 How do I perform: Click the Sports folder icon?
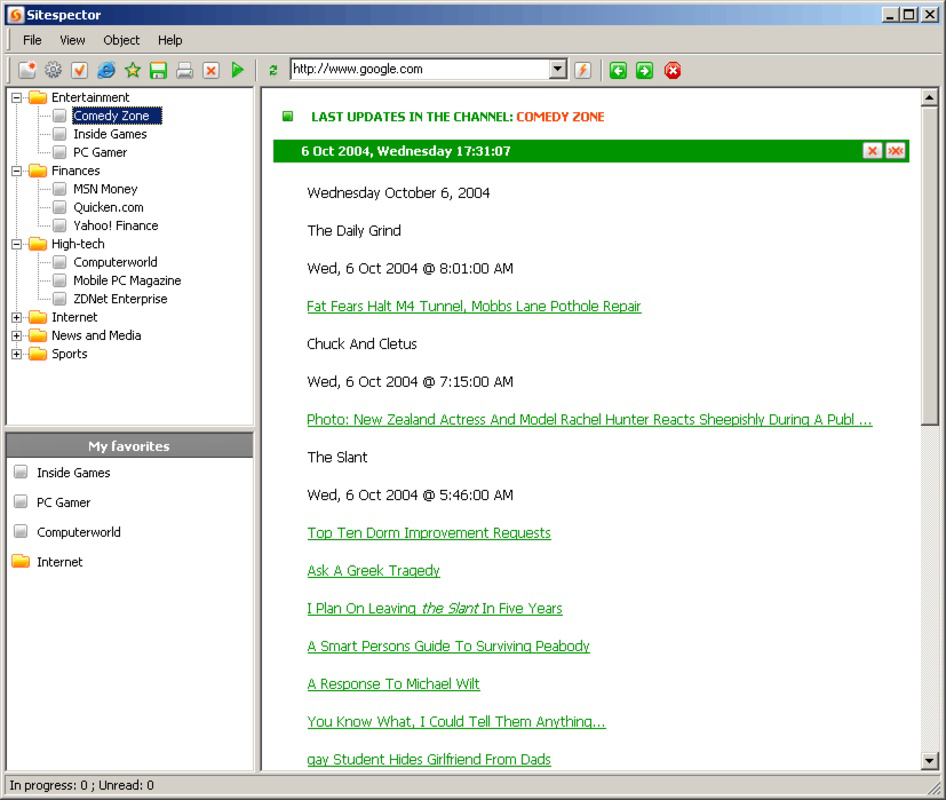pyautogui.click(x=38, y=354)
